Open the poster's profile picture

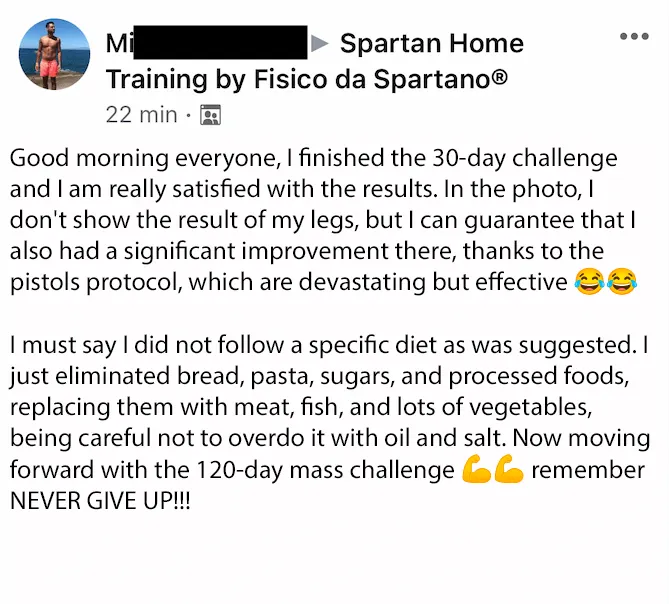tap(54, 54)
